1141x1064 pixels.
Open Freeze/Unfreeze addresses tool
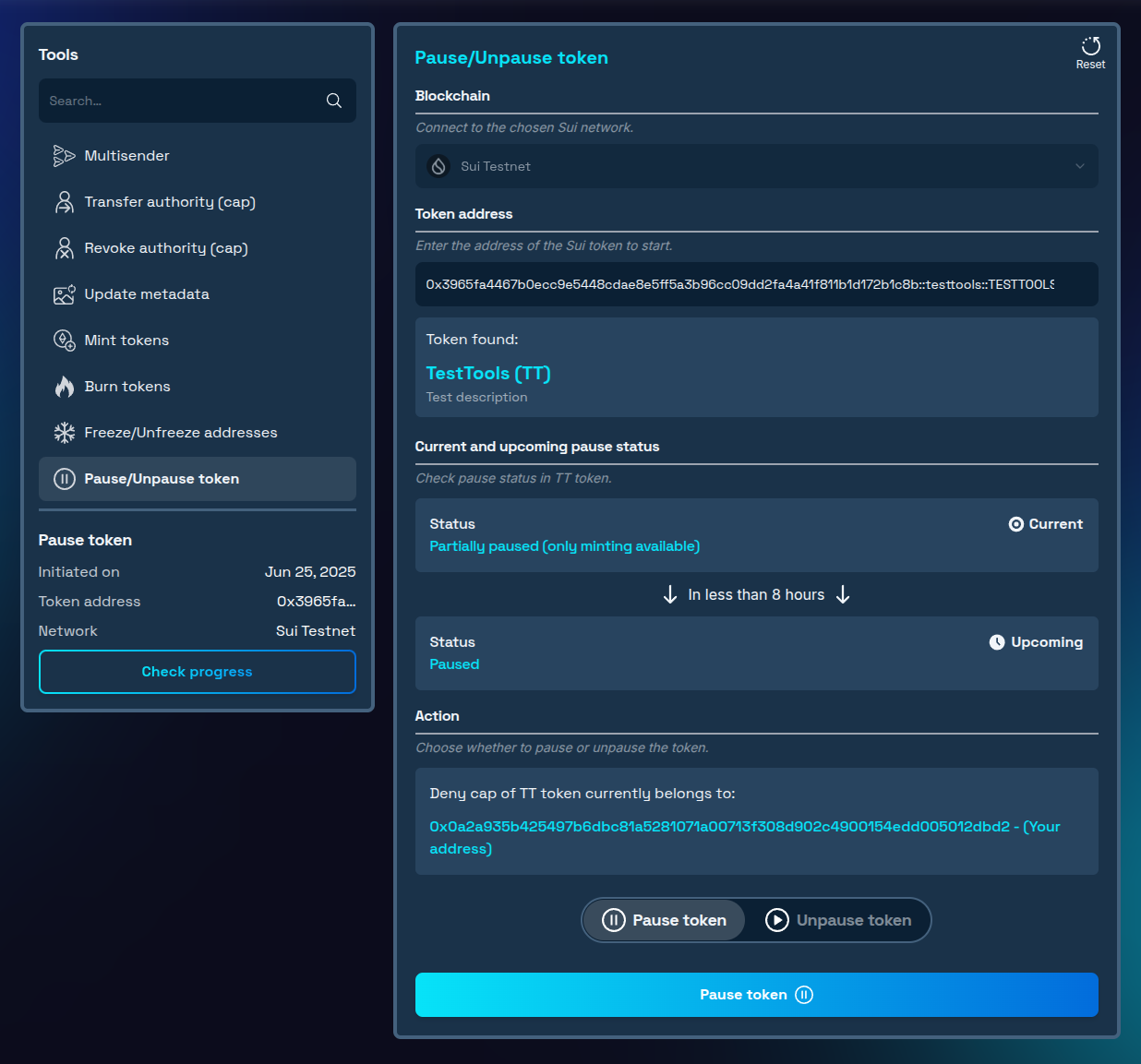(x=198, y=433)
